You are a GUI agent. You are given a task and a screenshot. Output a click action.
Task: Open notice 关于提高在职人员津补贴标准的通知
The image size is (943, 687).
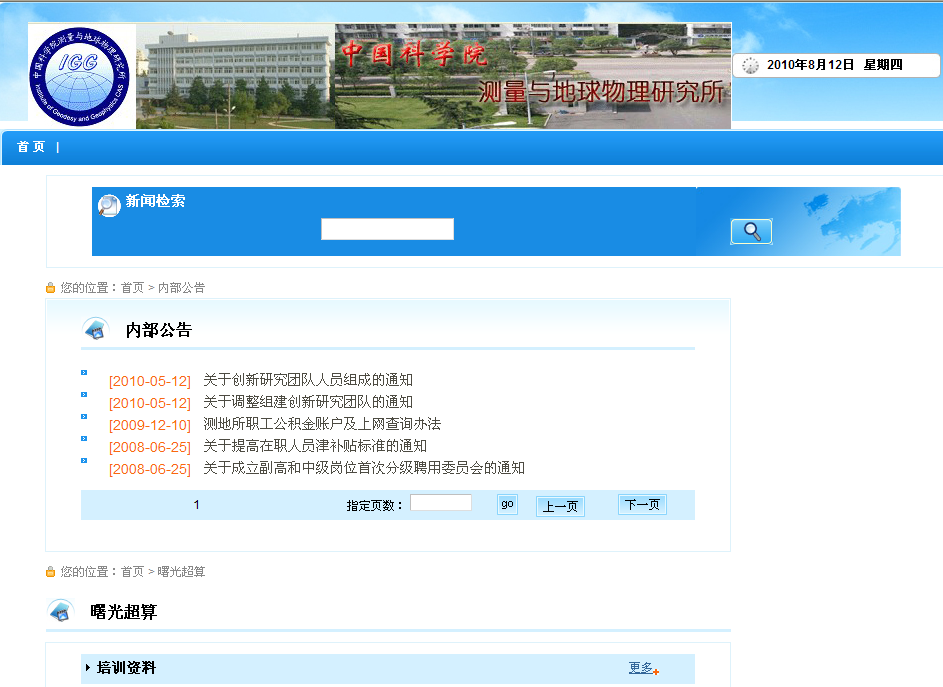[x=315, y=446]
